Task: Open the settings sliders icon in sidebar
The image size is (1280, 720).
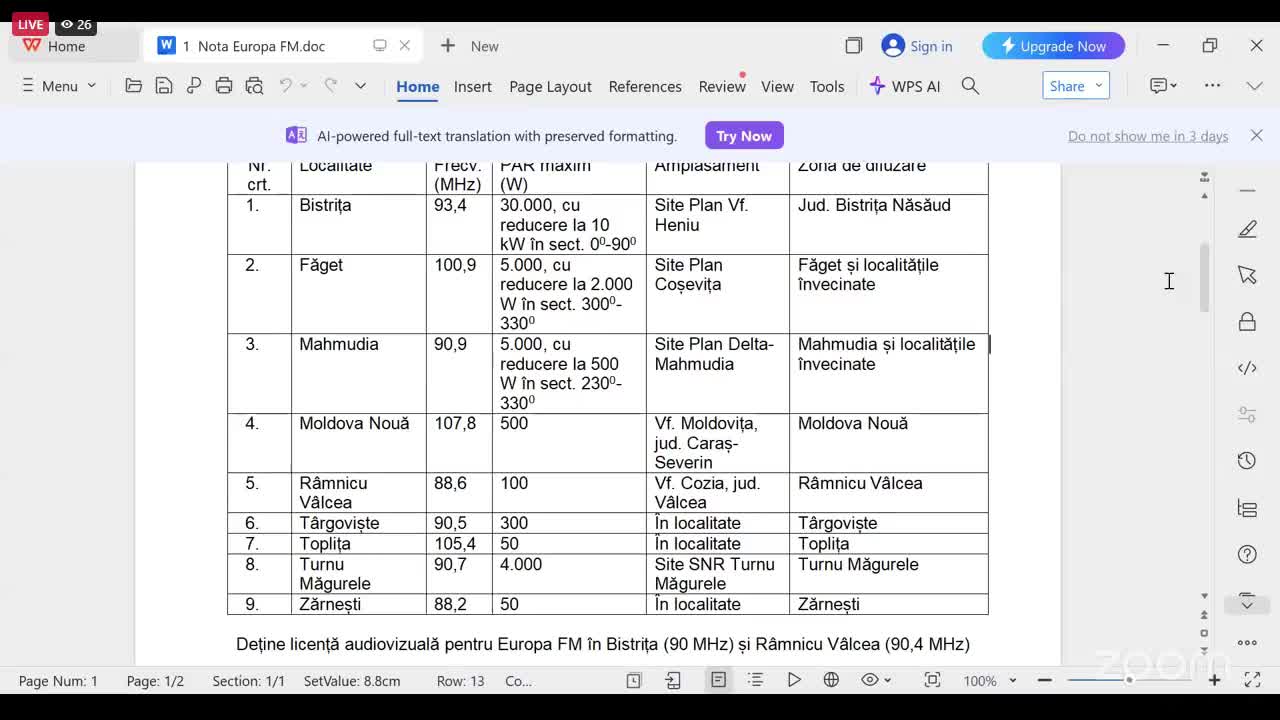Action: point(1247,414)
